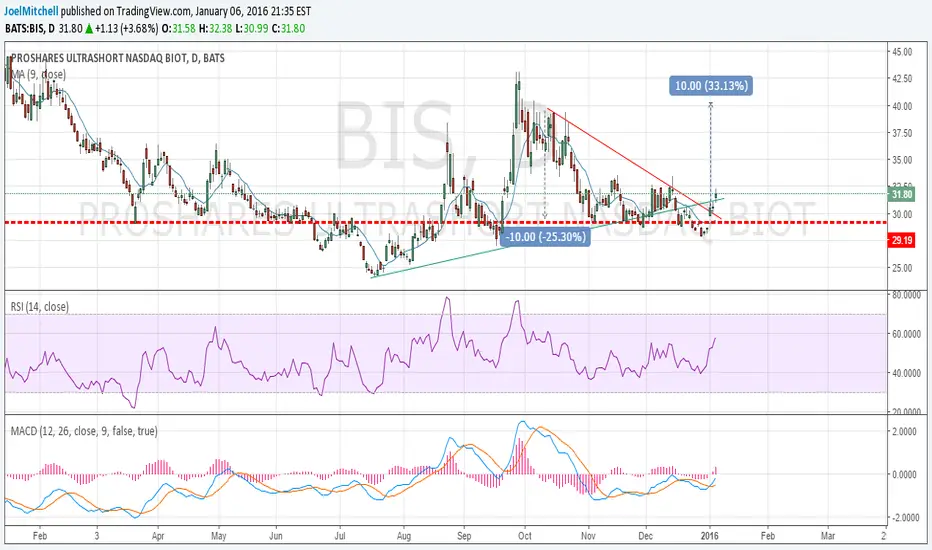Select the red dashed horizontal support line

[x=445, y=222]
